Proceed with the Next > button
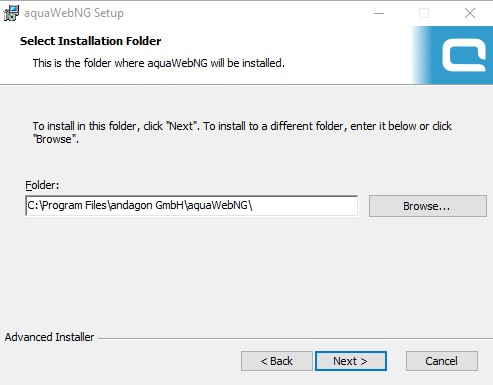Viewport: 493px width, 385px height. click(x=351, y=361)
